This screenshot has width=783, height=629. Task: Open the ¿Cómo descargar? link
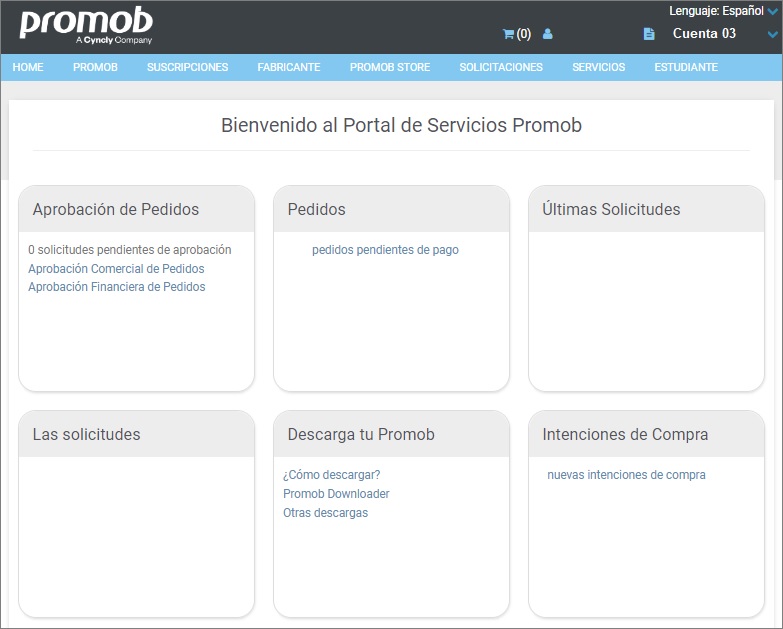click(332, 475)
